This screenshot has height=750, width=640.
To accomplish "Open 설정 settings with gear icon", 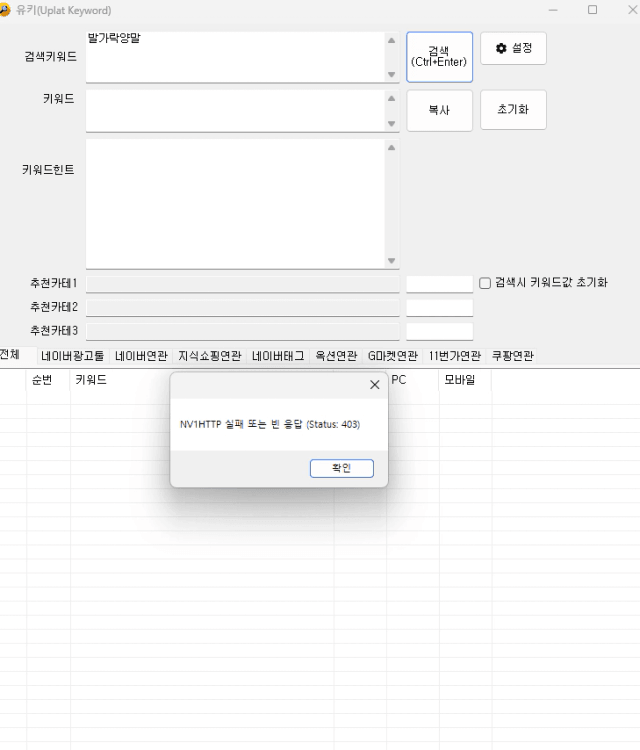I will [x=513, y=48].
